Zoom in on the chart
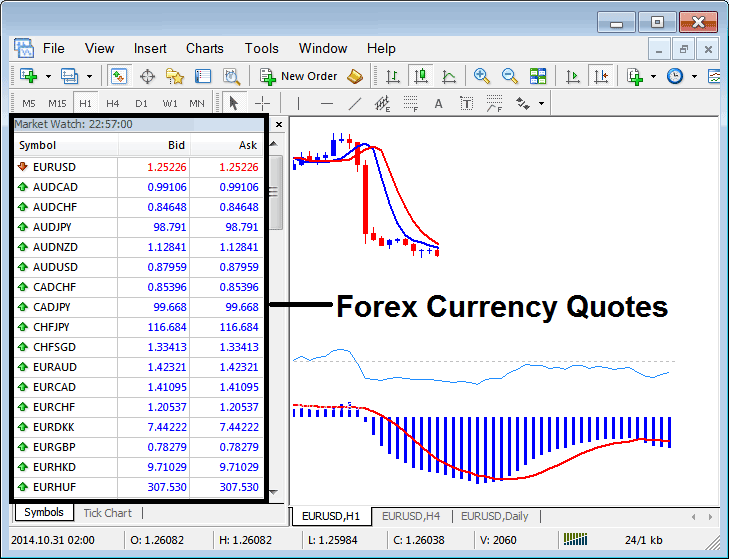 (482, 76)
